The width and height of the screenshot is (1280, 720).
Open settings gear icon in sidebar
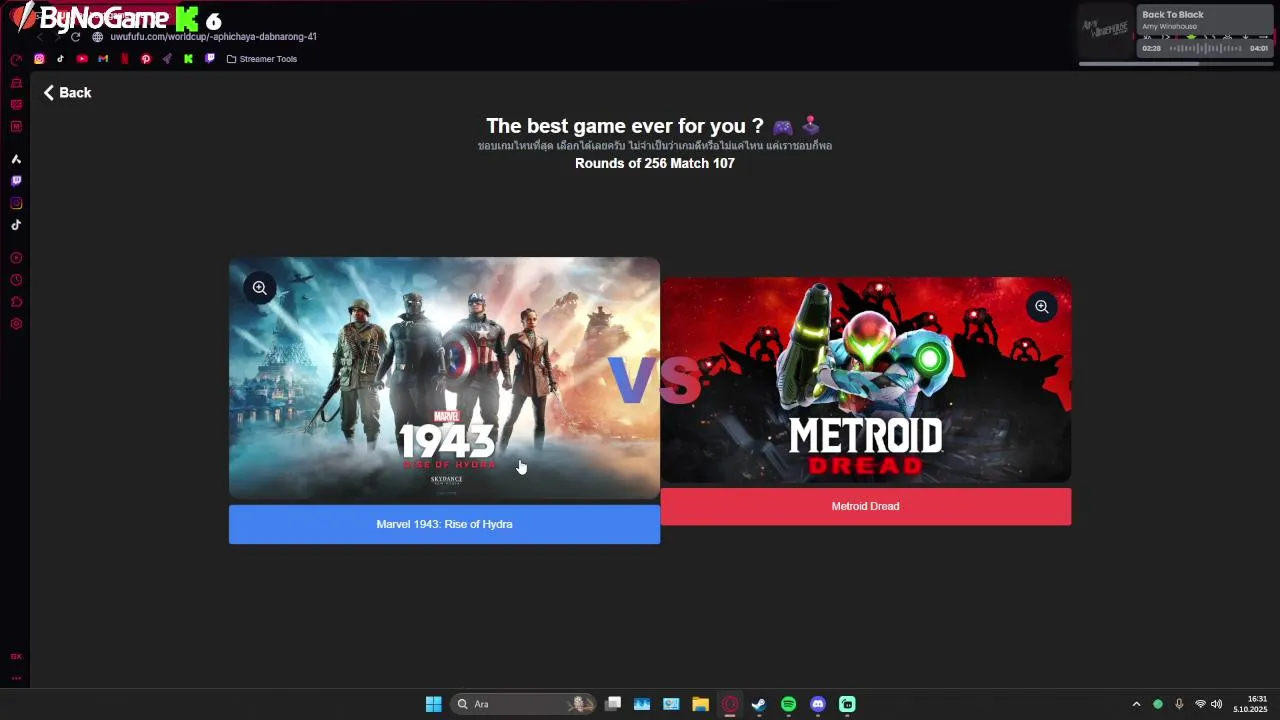point(16,324)
